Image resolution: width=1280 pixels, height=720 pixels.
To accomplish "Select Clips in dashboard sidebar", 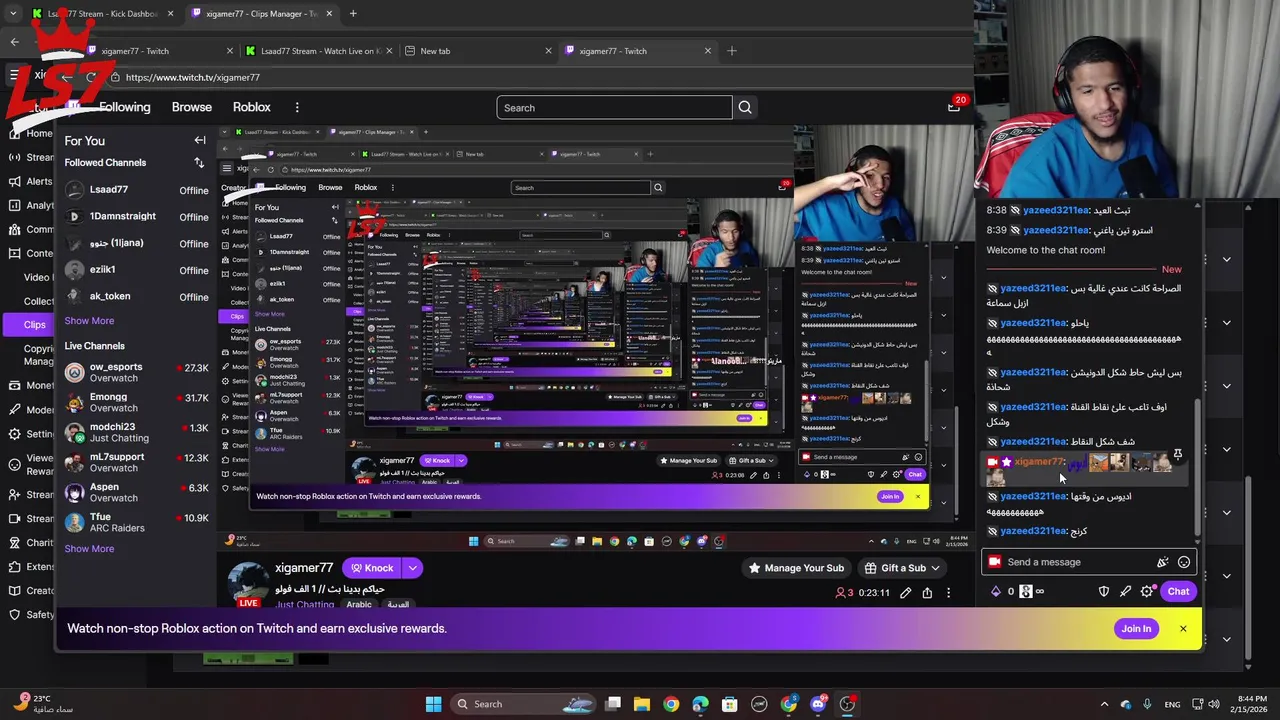I will (27, 324).
